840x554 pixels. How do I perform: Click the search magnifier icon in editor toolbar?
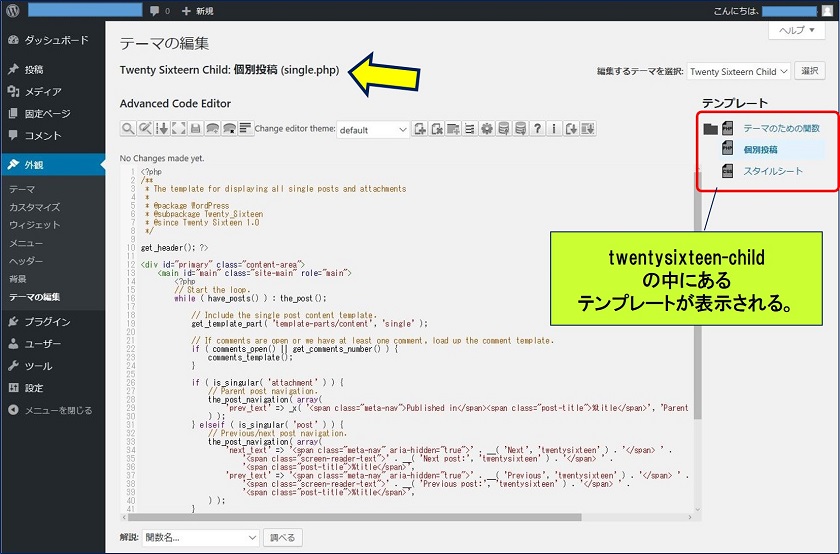(128, 129)
